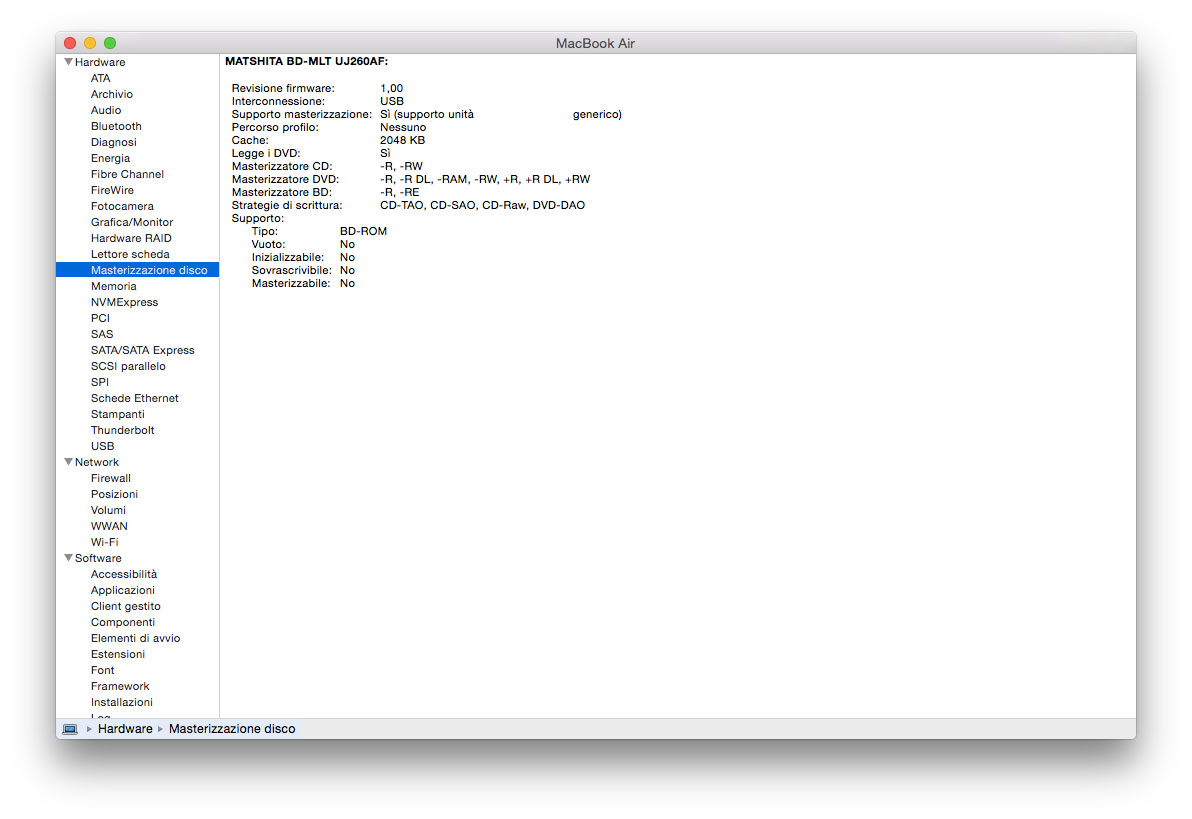Screen dimensions: 1192x819
Task: Select Volumi under Network
Action: pyautogui.click(x=108, y=509)
